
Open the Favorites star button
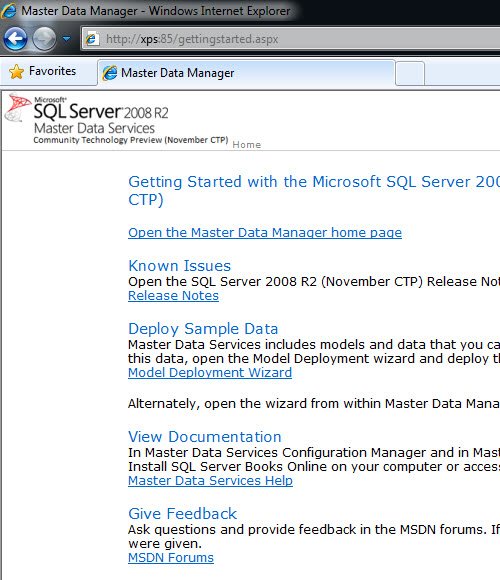tap(43, 71)
